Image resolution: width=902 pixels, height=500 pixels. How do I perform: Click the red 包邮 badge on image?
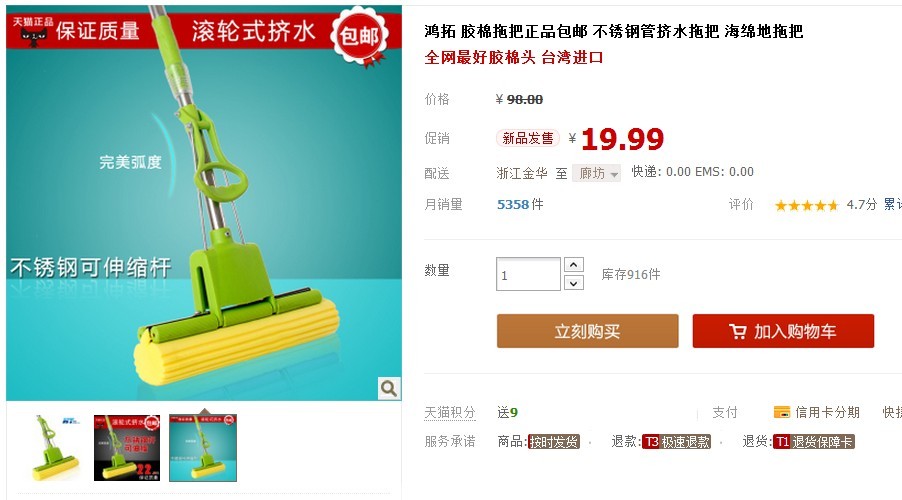(x=360, y=35)
